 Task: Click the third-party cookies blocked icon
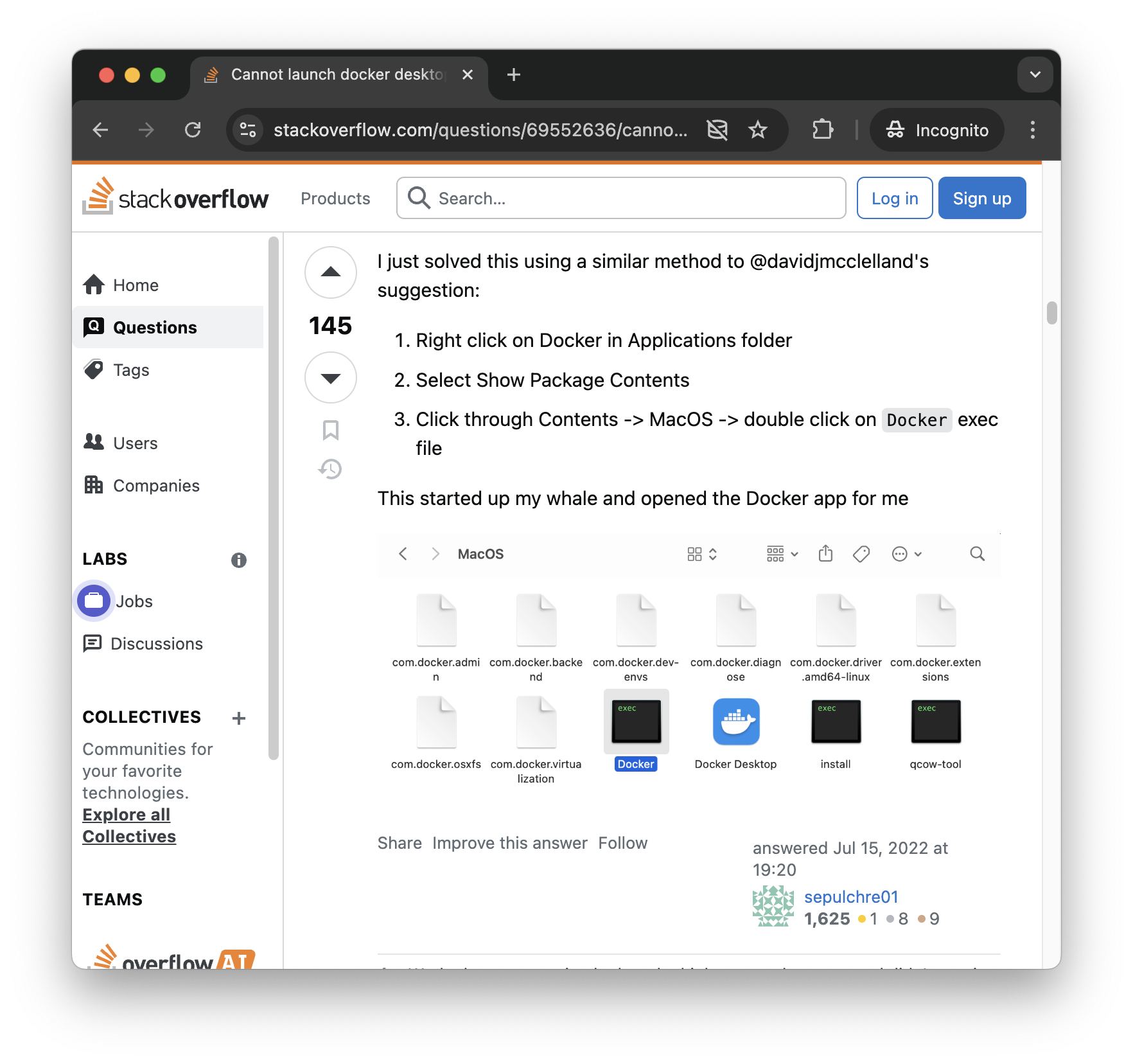(x=717, y=130)
